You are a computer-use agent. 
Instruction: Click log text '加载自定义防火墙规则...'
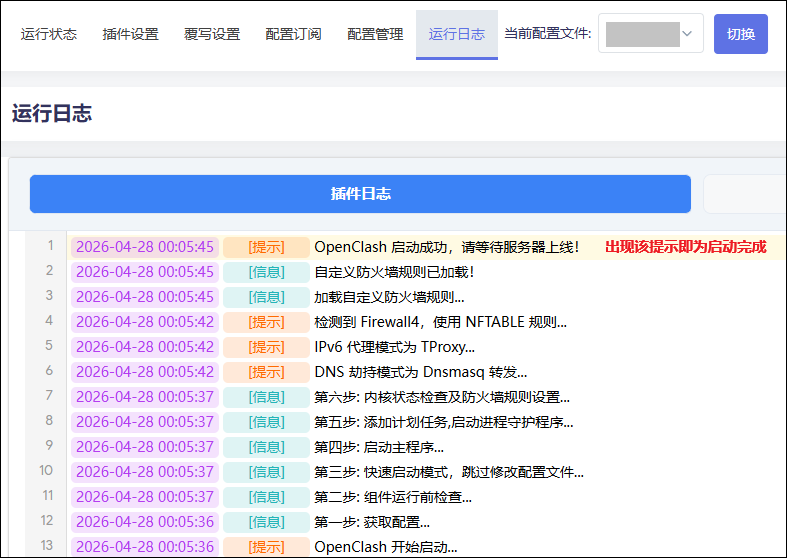389,297
